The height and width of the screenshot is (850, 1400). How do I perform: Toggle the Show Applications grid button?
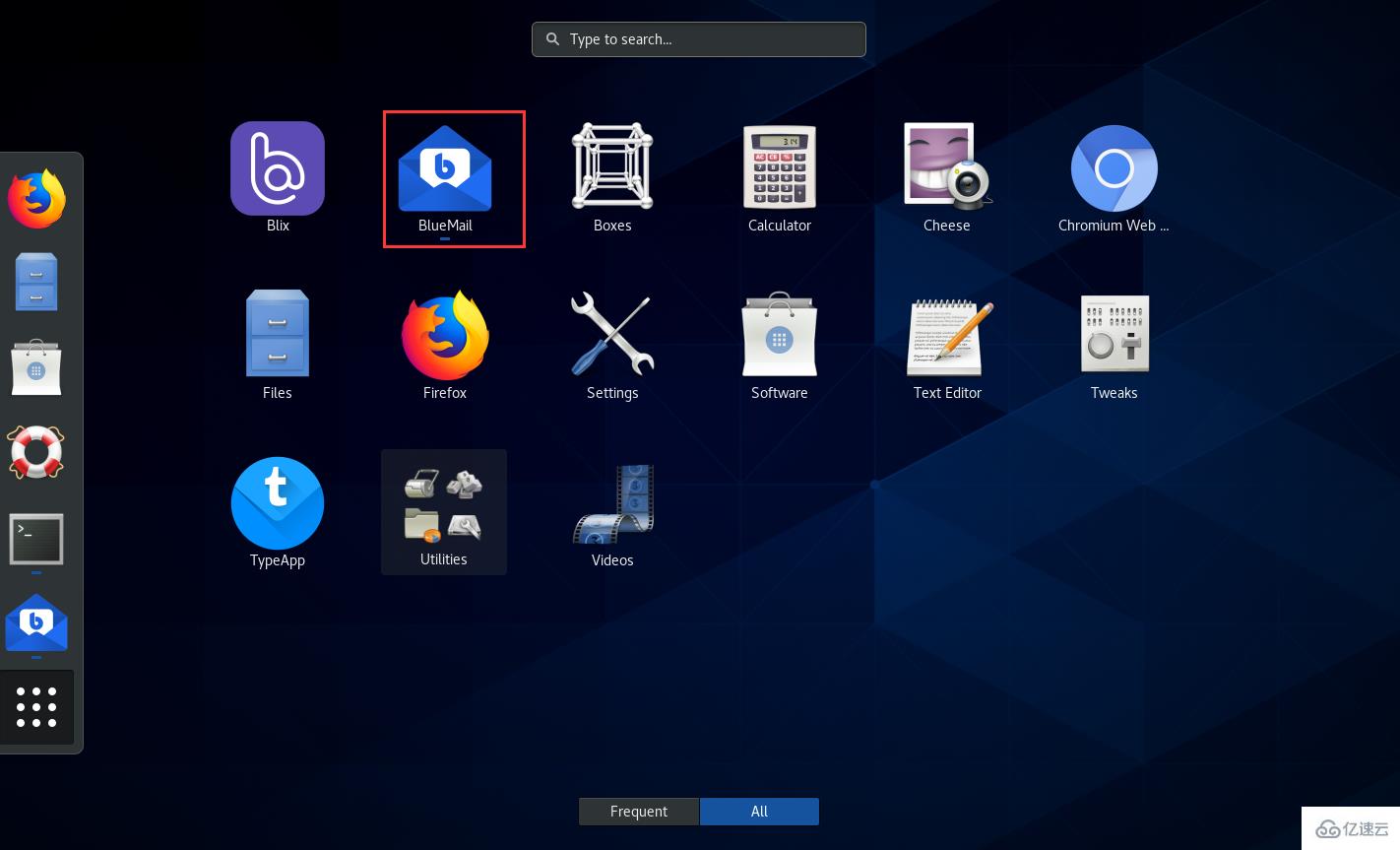click(36, 707)
